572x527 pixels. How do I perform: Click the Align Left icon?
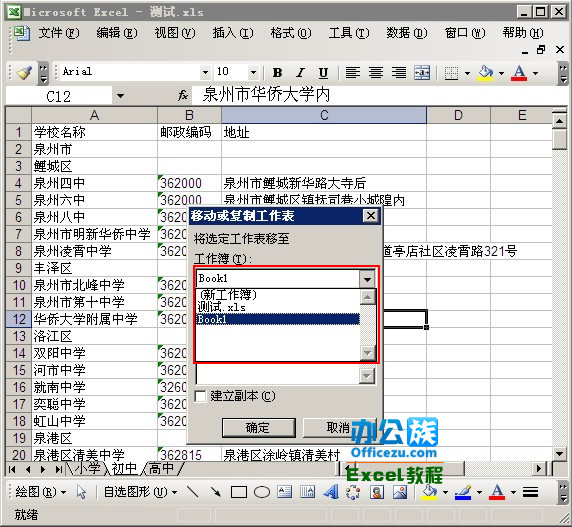353,73
